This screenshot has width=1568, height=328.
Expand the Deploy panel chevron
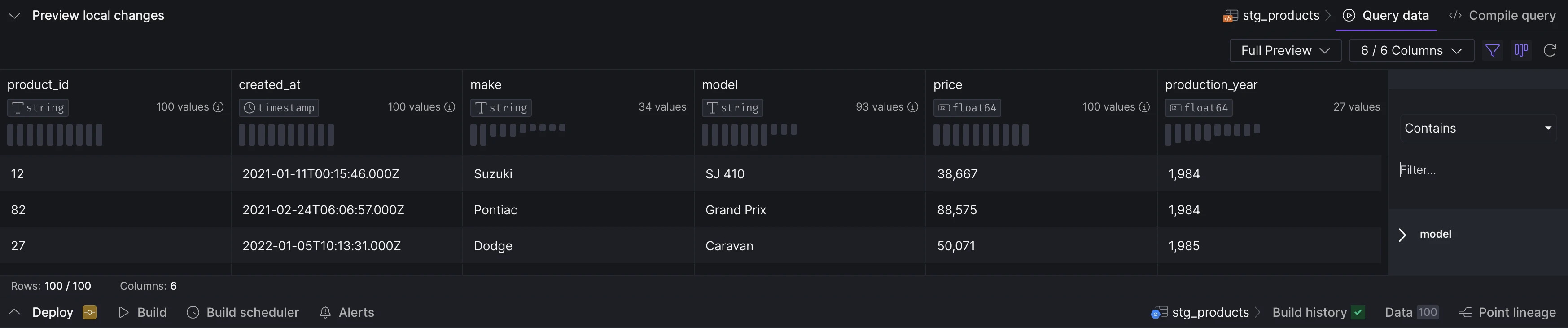(x=15, y=312)
